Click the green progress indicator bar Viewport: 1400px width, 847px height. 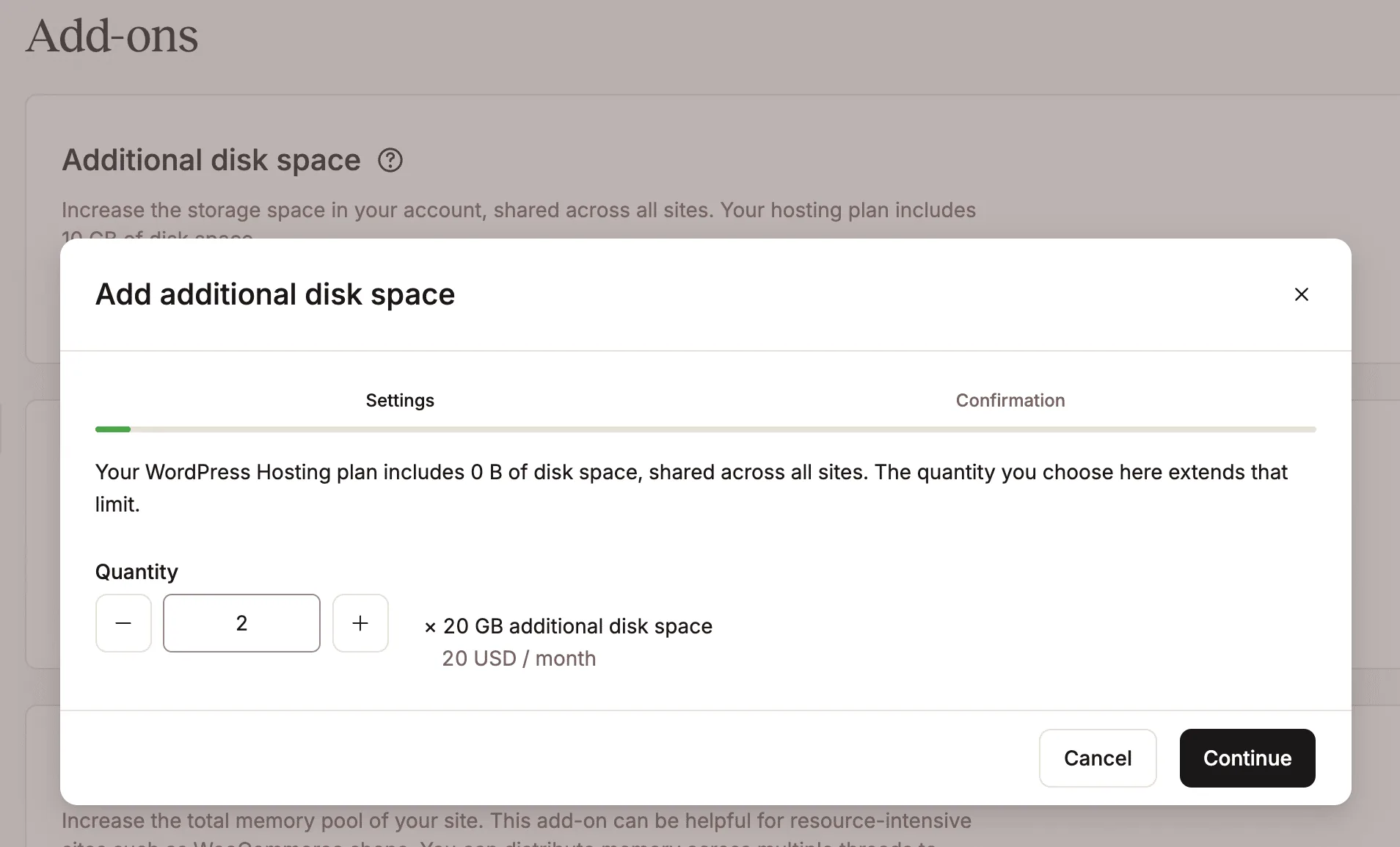113,429
